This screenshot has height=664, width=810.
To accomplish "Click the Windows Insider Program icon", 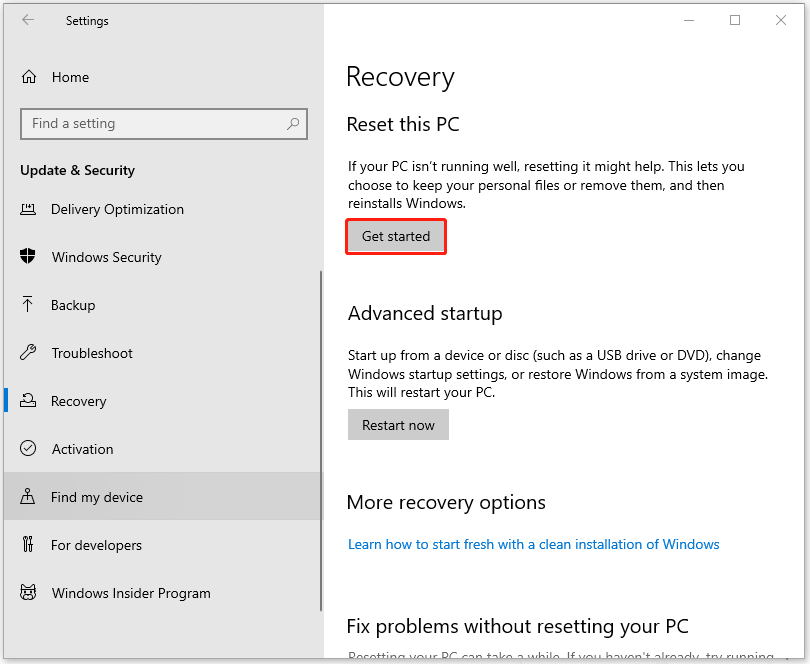I will click(29, 593).
